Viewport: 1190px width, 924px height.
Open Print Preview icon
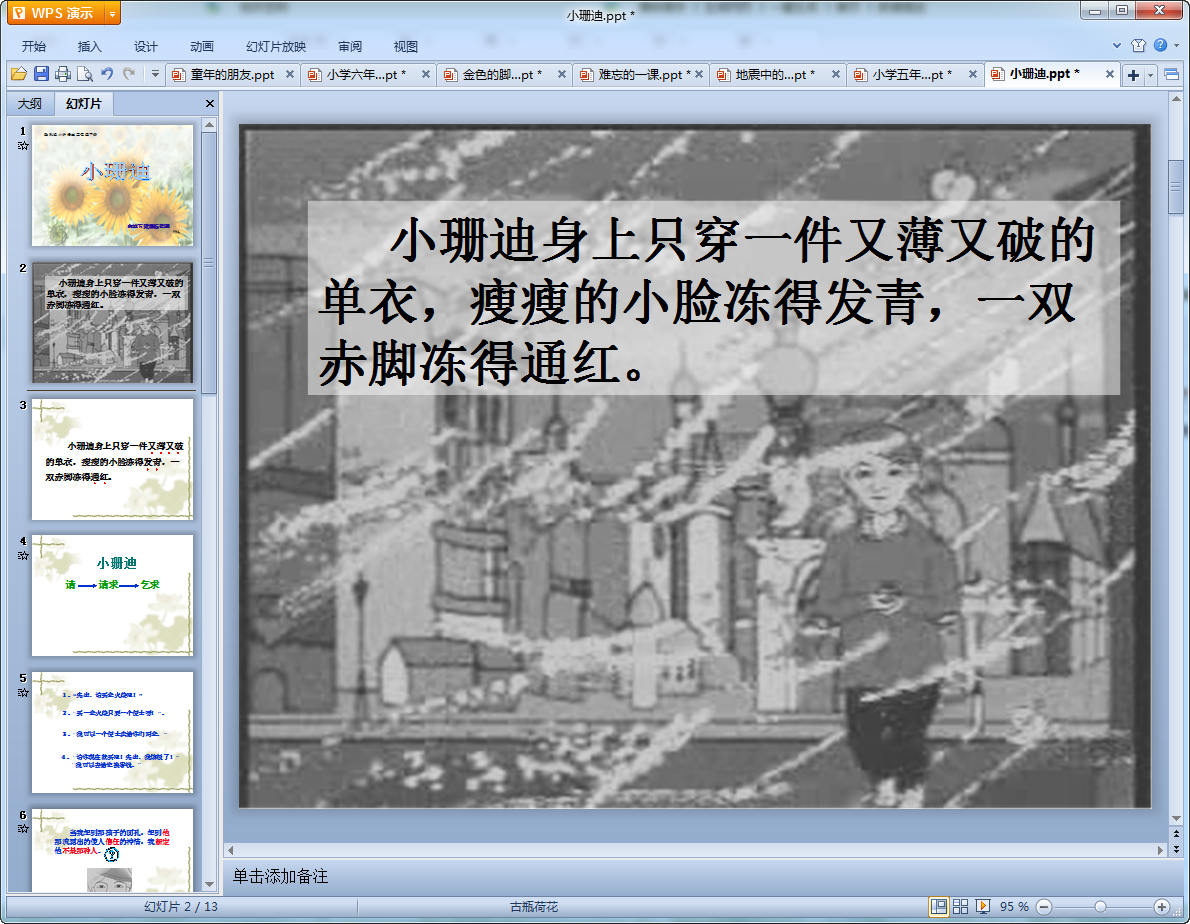[x=85, y=74]
